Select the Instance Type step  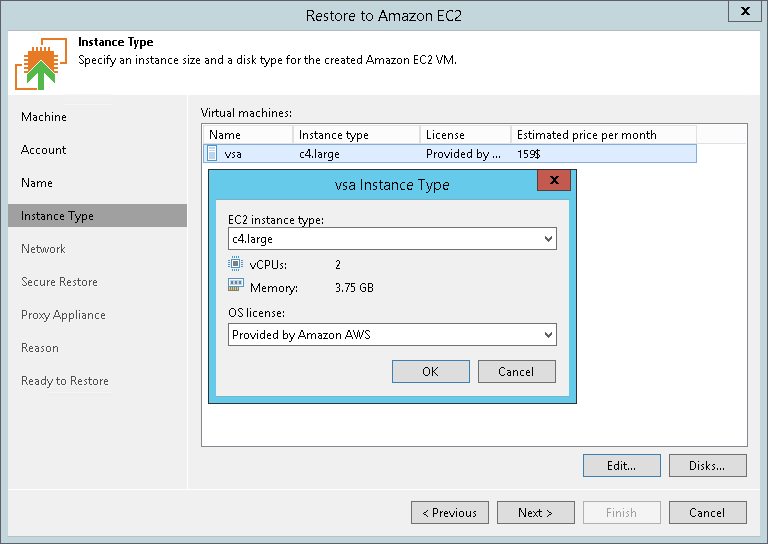pos(58,216)
